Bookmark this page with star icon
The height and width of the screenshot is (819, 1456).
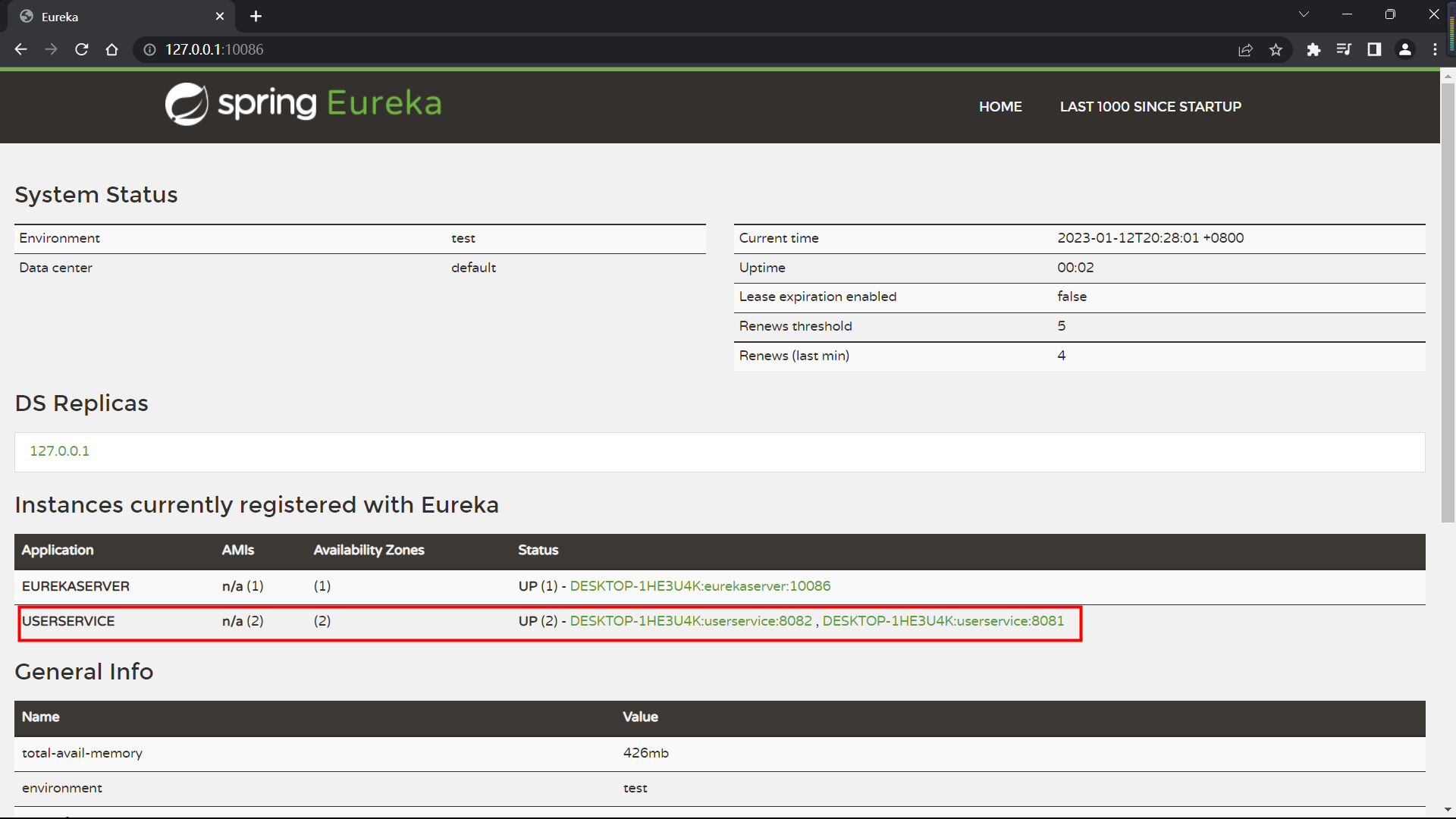(x=1276, y=49)
